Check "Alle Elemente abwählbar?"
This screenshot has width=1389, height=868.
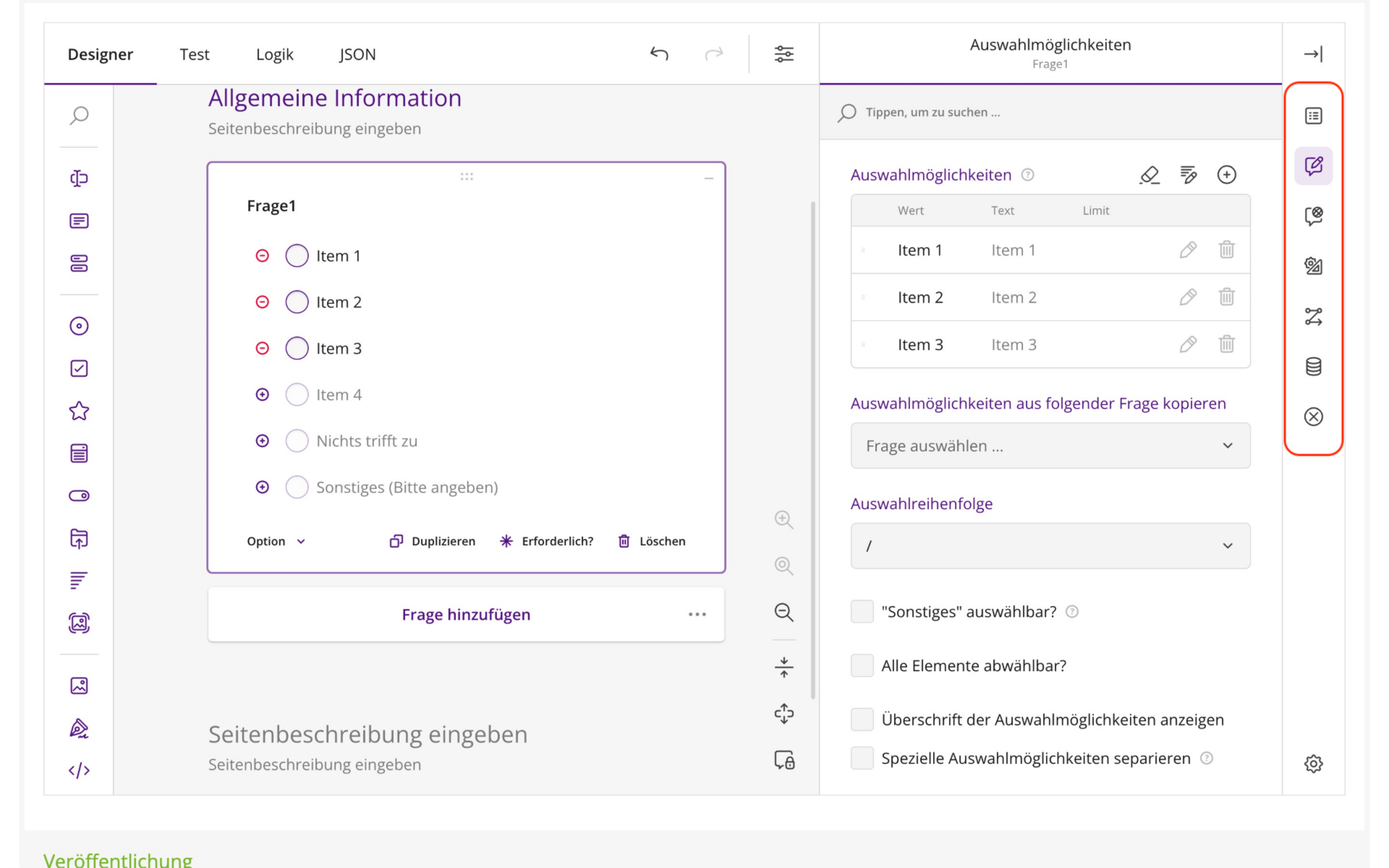pos(862,666)
